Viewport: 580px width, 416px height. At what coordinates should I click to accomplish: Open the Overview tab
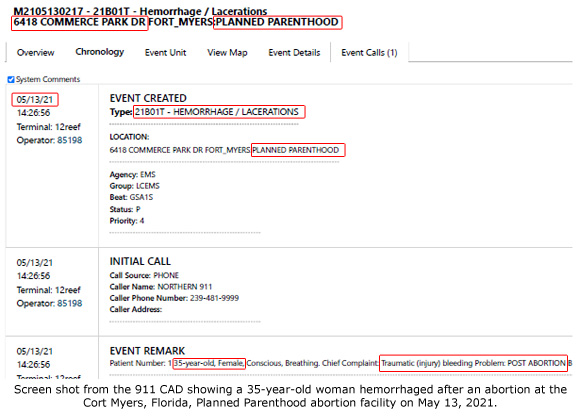click(x=36, y=53)
